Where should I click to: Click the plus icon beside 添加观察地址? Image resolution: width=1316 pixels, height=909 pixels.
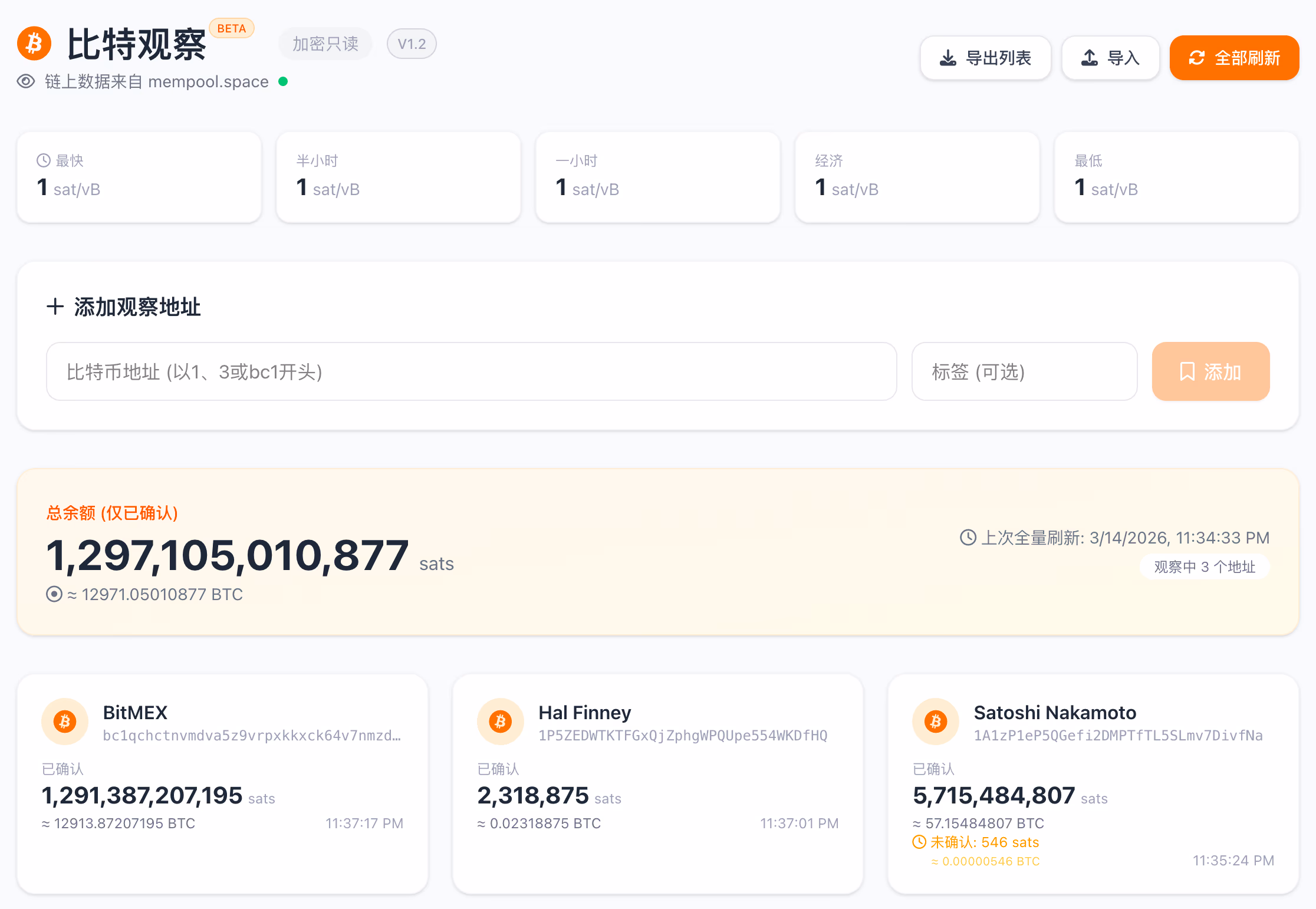click(x=55, y=307)
